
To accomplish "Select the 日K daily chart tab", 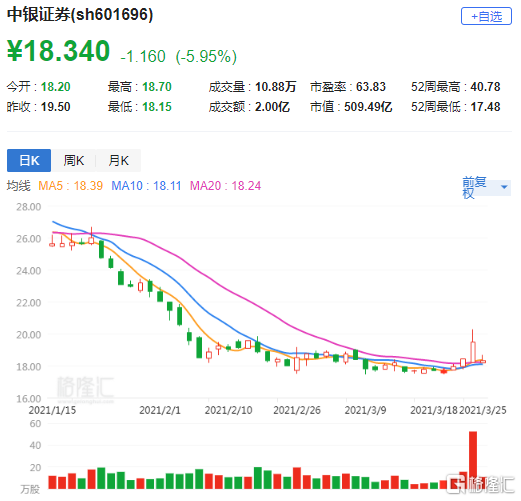I will (29, 160).
